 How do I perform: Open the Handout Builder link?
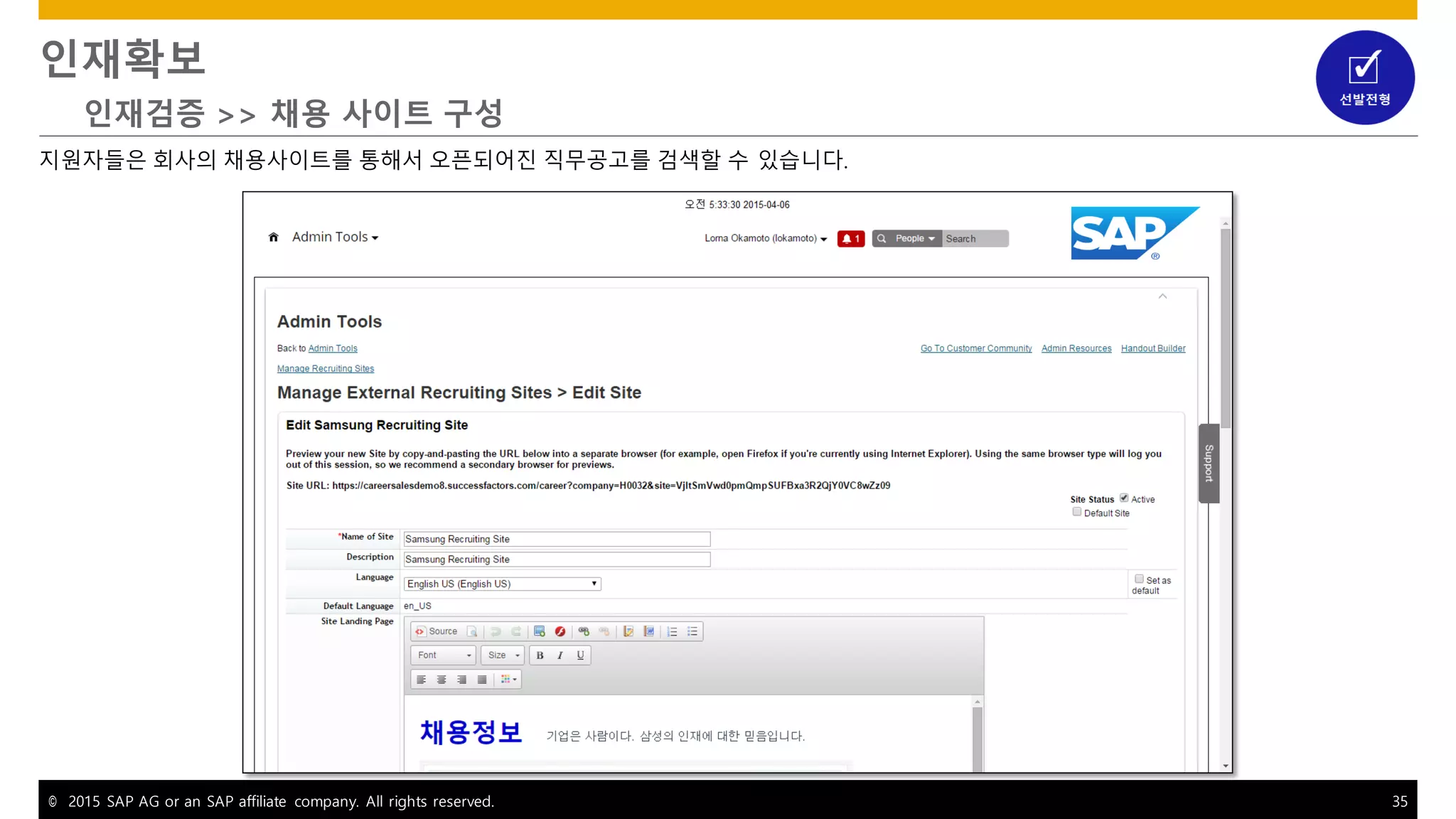tap(1153, 348)
